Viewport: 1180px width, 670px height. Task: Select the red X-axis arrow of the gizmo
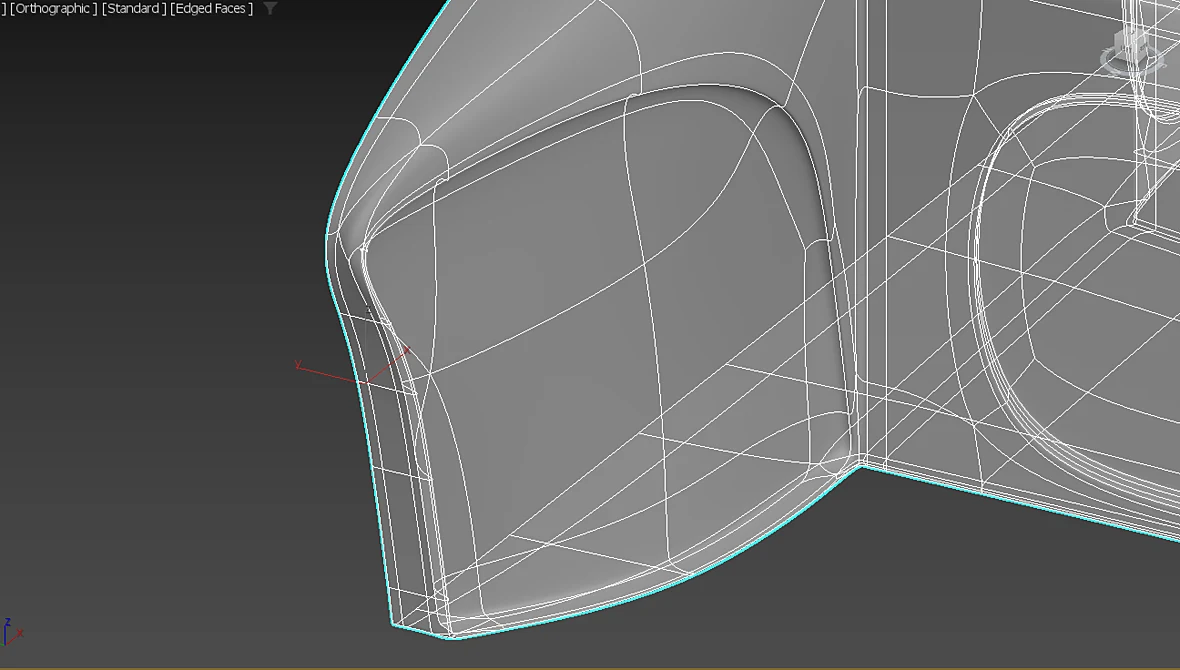[x=388, y=364]
